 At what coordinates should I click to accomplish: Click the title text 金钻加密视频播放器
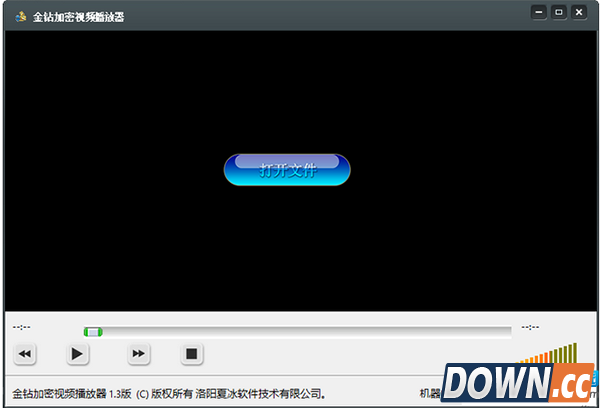point(78,17)
